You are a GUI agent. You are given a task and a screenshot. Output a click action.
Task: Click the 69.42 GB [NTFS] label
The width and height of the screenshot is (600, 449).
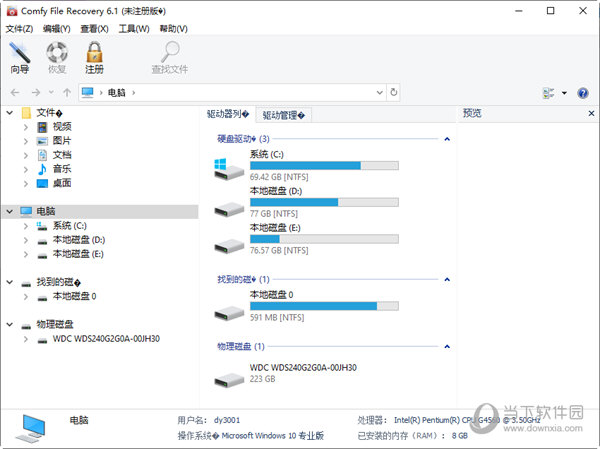point(279,177)
